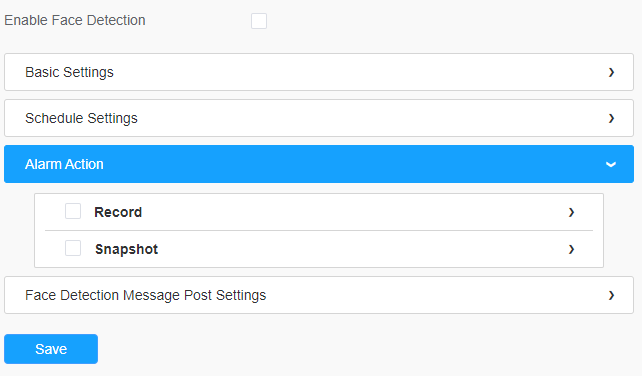Viewport: 642px width, 376px height.
Task: Expand the Basic Settings section
Action: coord(319,72)
